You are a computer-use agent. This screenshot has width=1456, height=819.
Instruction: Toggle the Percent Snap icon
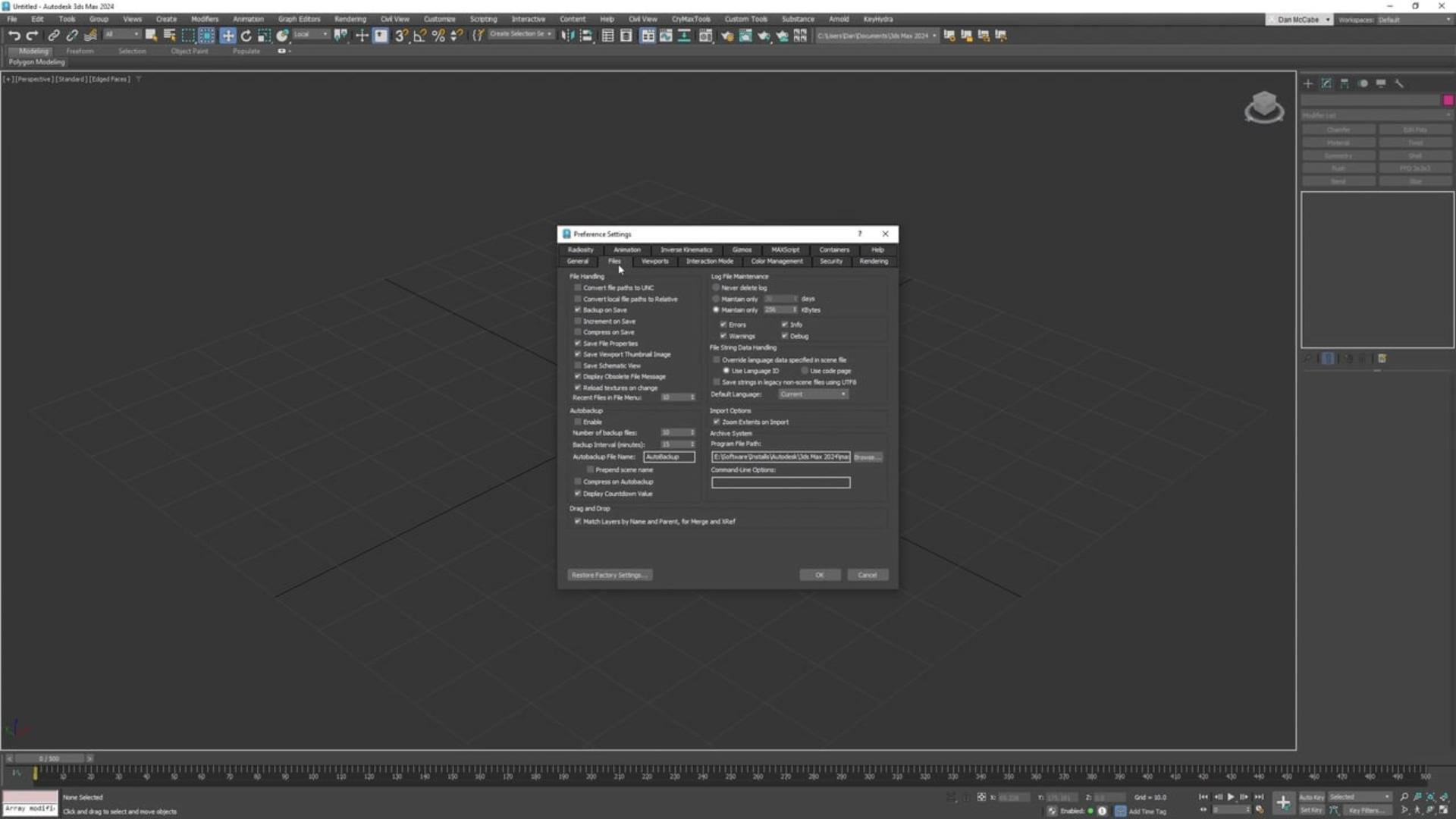click(x=438, y=36)
